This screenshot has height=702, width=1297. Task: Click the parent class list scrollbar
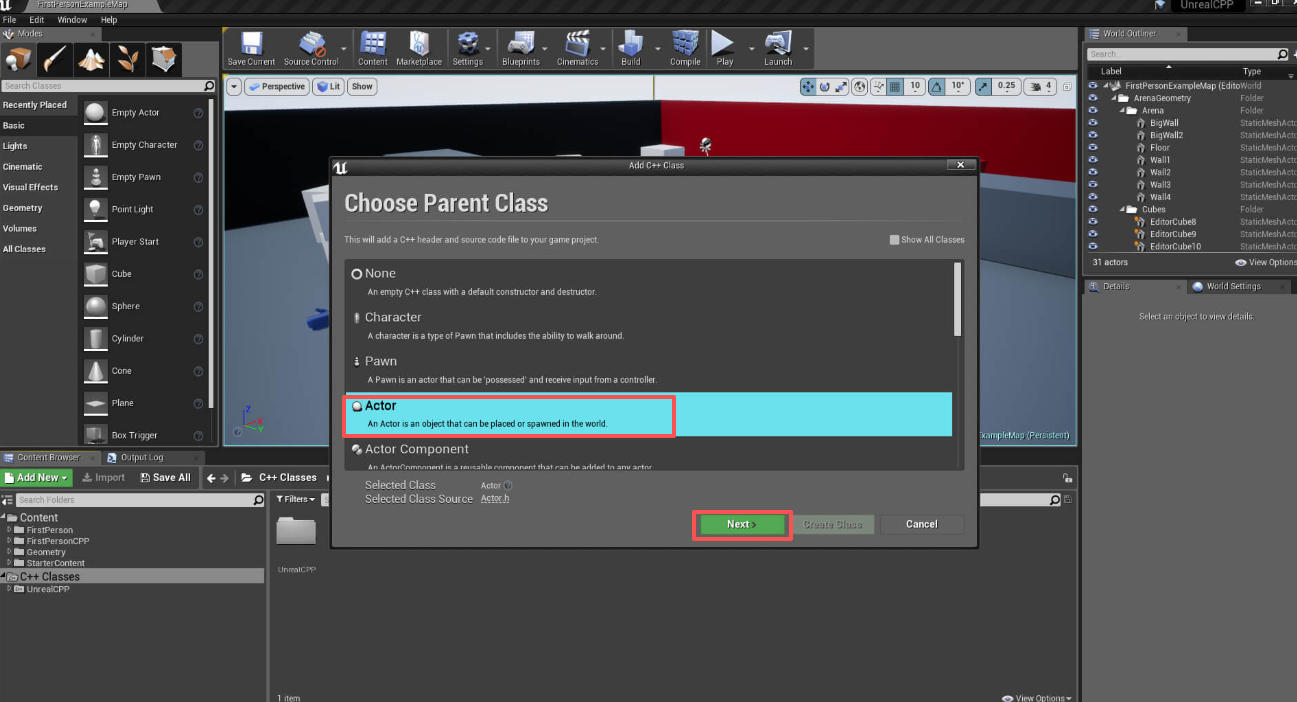pos(958,300)
